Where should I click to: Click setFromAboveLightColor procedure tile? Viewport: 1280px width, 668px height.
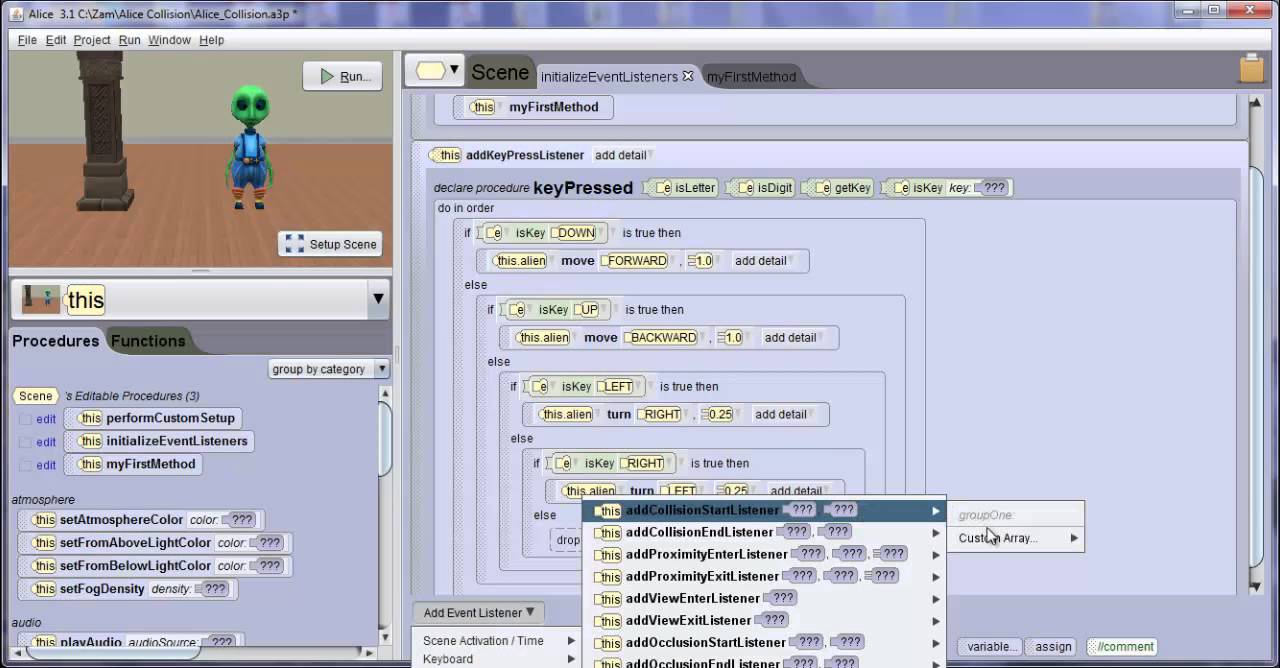coord(155,543)
